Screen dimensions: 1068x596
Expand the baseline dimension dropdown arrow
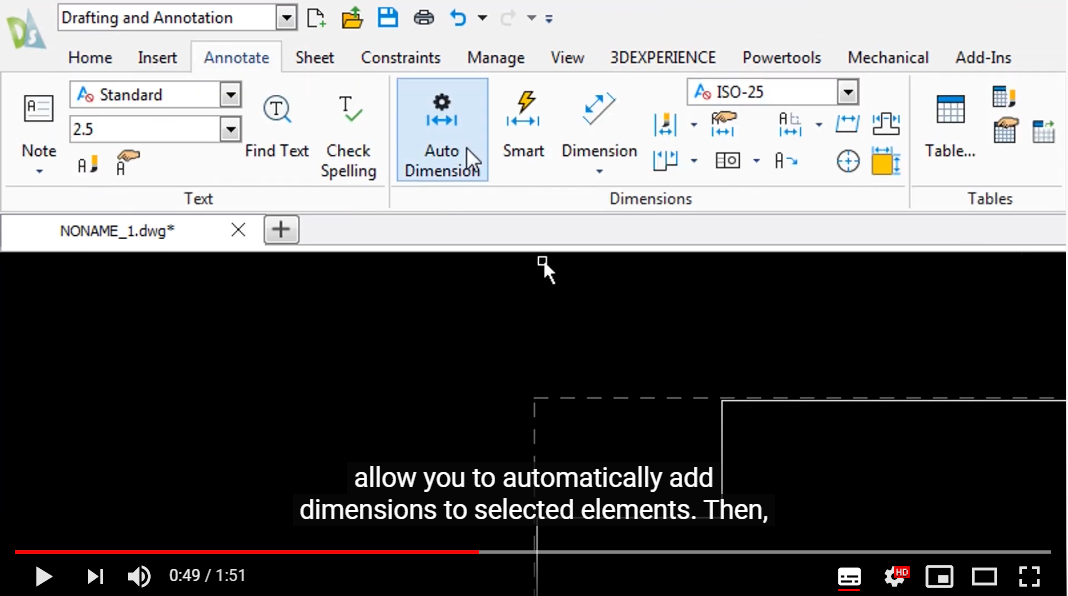tap(693, 161)
